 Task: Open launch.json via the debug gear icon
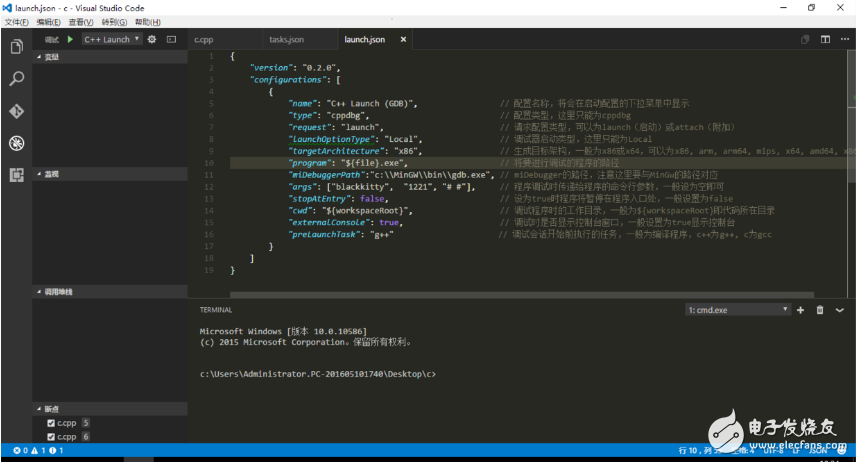point(152,39)
